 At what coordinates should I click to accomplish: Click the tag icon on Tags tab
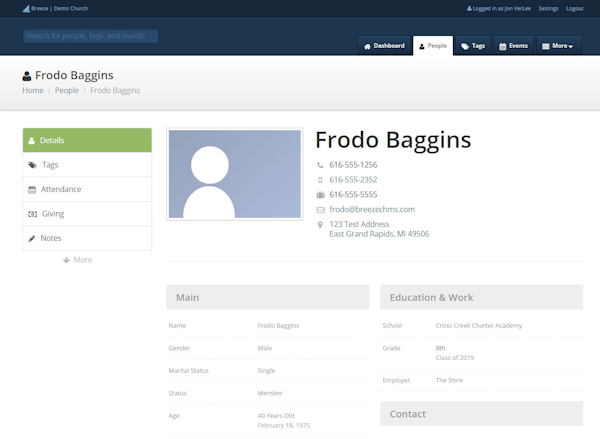(x=465, y=46)
